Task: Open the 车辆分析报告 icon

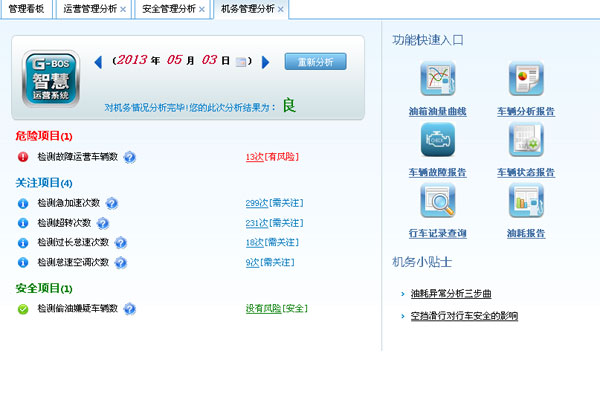Action: 525,79
